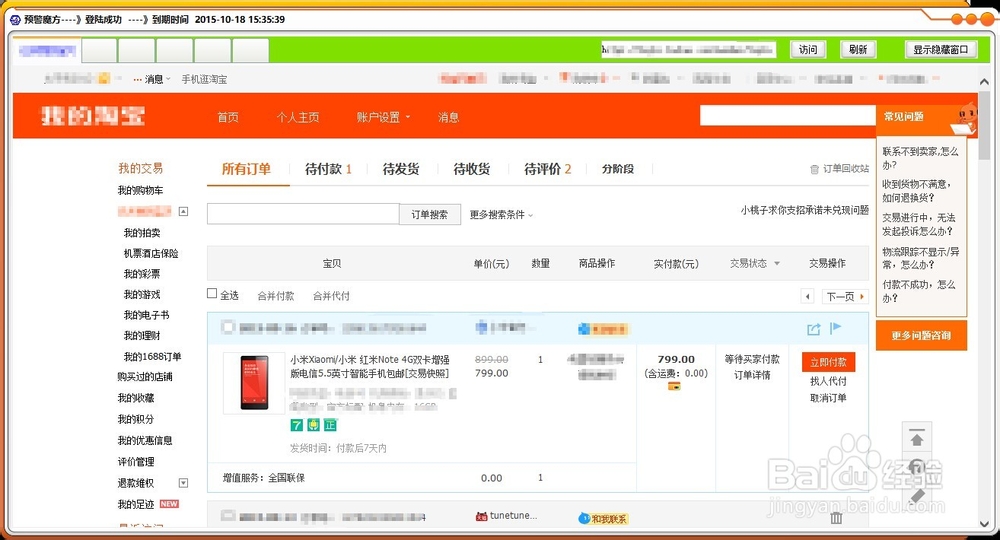1000x540 pixels.
Task: Click the 更多问题咨询 button
Action: tap(921, 335)
